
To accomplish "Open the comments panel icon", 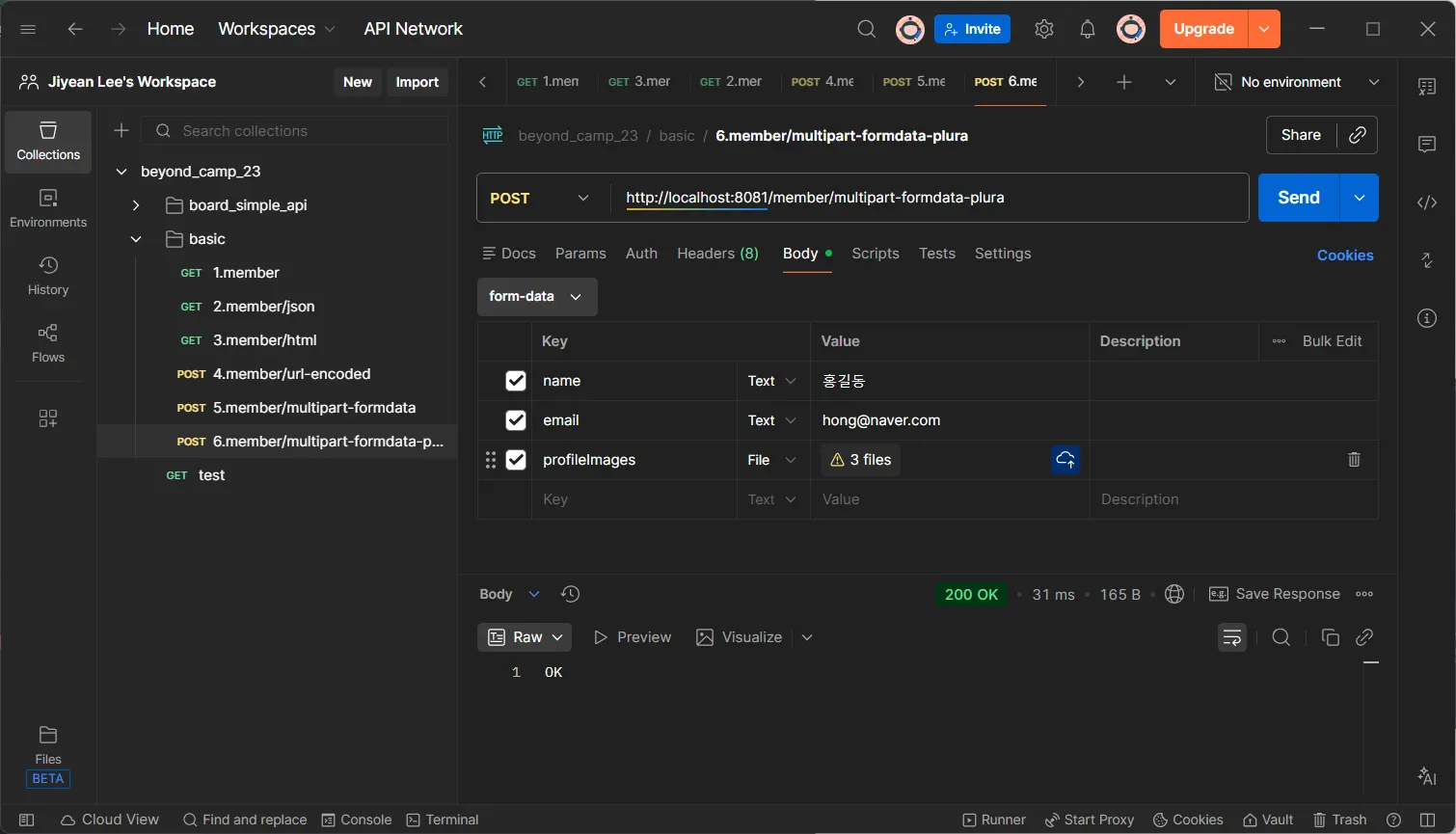I will tap(1427, 145).
